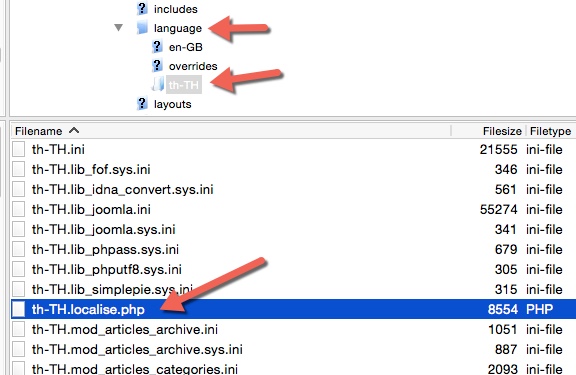Click the file icon of th-TH.lib_phputf8.sys.ini
576x375 pixels.
(18, 269)
